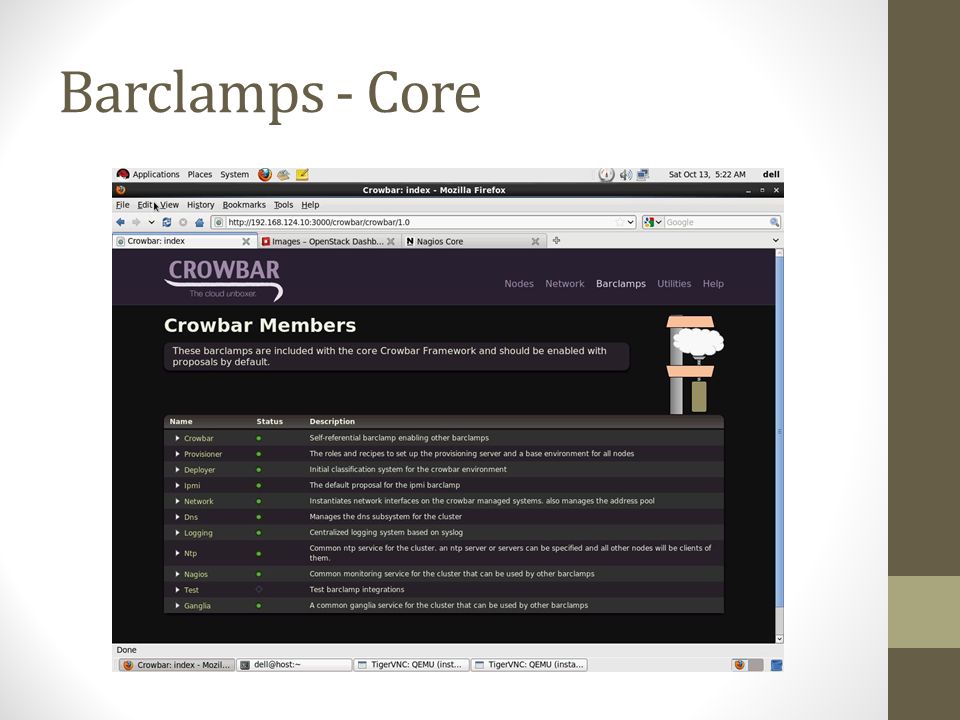Close the Images - OpenStack Dashboard tab
960x720 pixels.
point(391,241)
